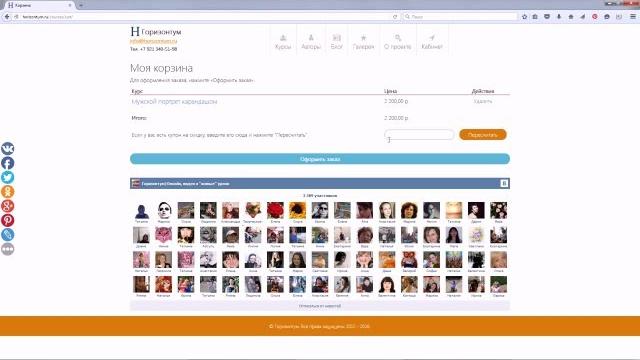Viewport: 640px width, 360px height.
Task: Share via Odnoklassniki orange icon
Action: click(x=7, y=191)
